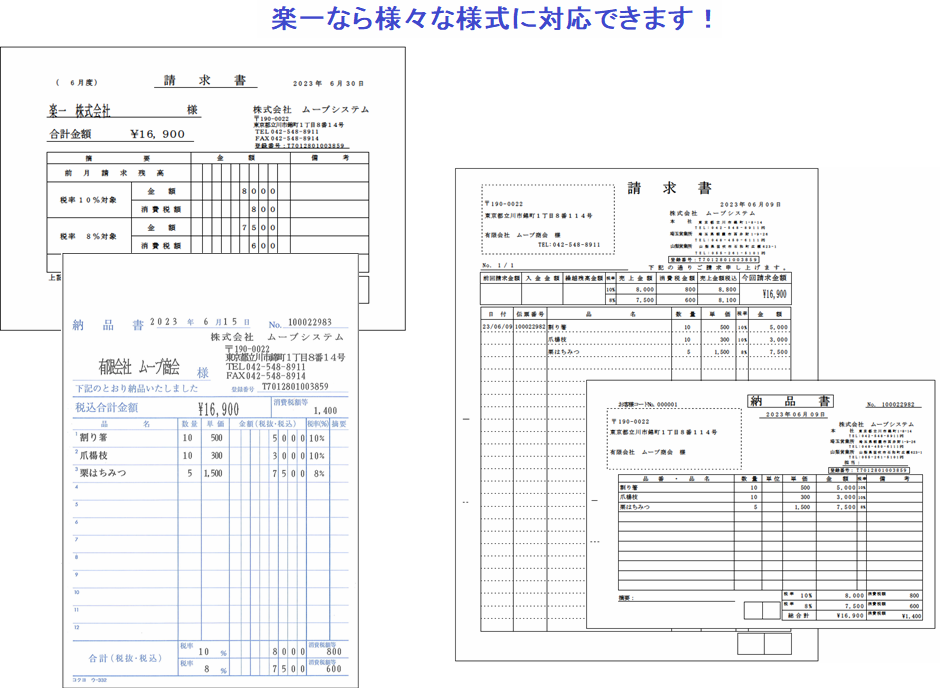940x688 pixels.
Task: Click the blue 納品書 title
Action: point(108,325)
